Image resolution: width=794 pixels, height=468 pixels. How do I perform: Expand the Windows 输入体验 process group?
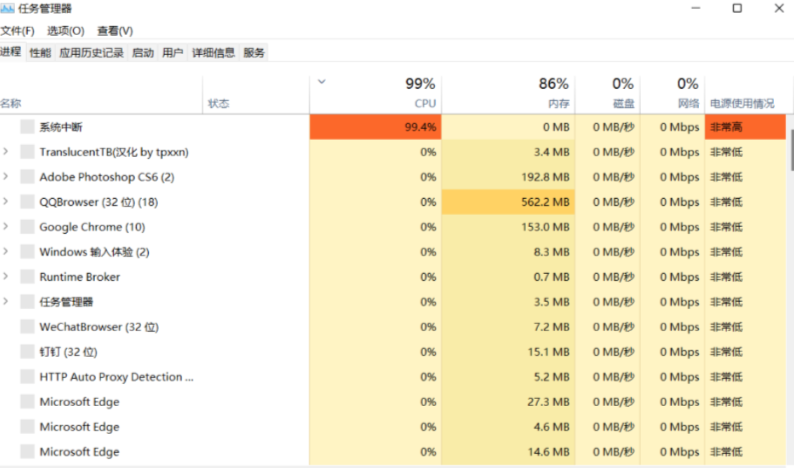[x=6, y=252]
